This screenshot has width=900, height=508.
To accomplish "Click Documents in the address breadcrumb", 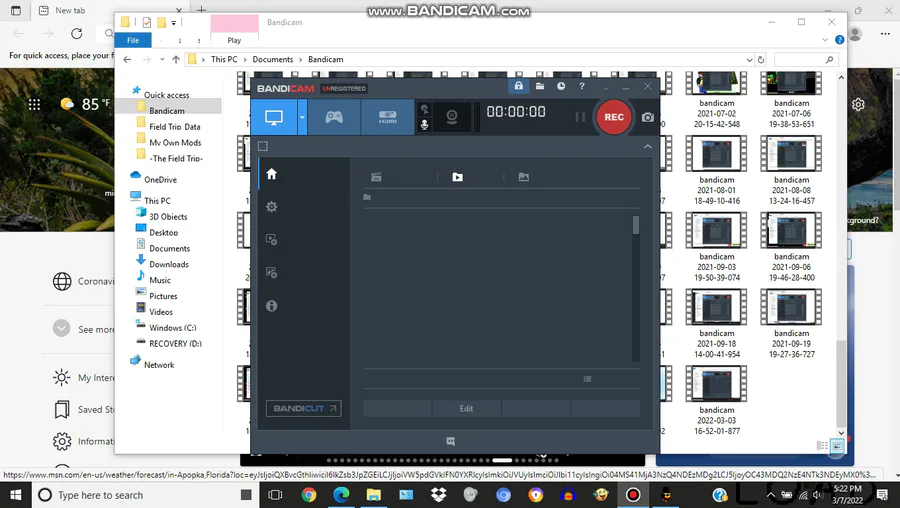I will pyautogui.click(x=273, y=60).
